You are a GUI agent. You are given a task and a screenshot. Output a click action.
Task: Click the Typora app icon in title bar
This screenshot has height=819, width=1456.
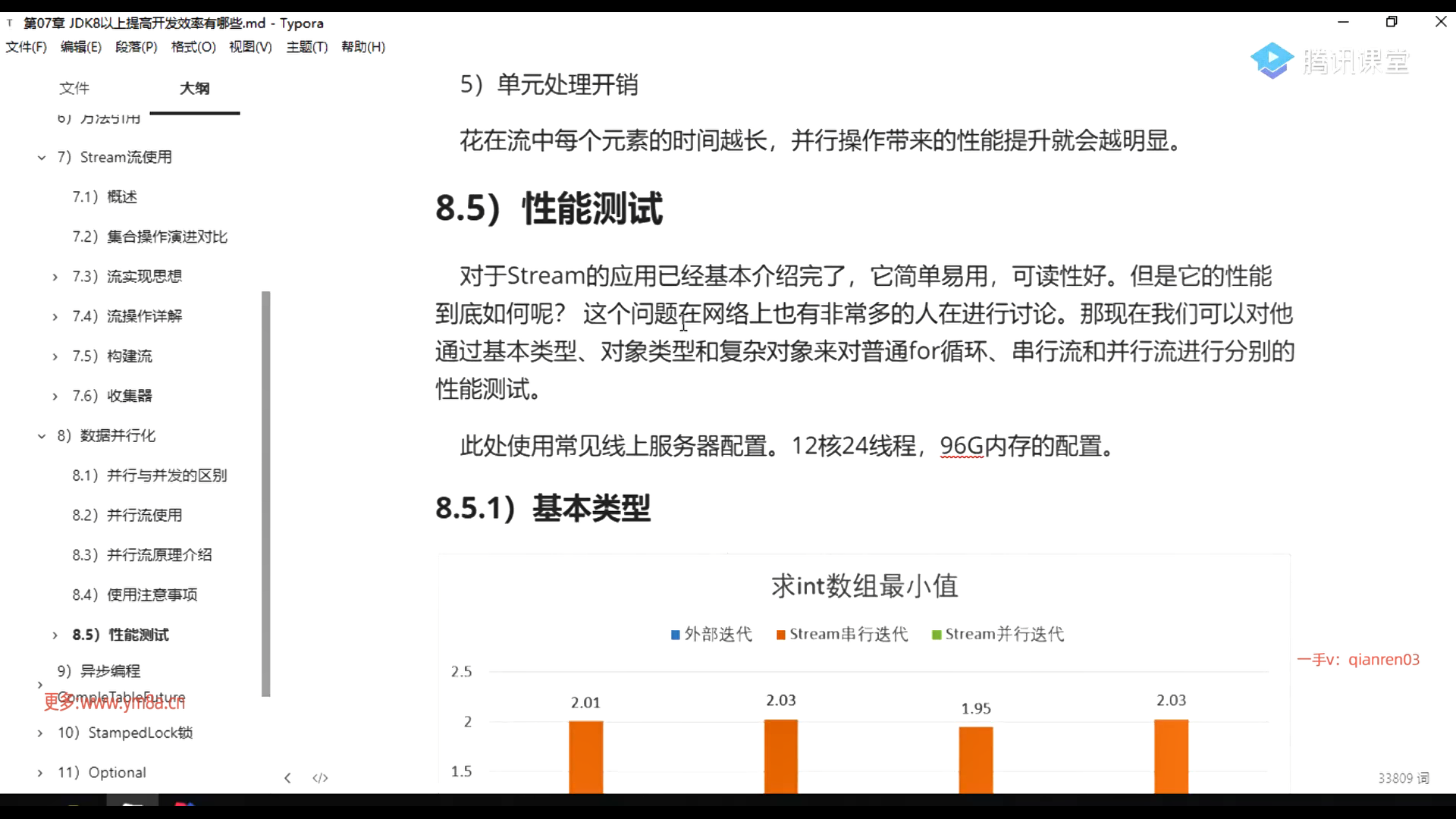click(x=10, y=23)
